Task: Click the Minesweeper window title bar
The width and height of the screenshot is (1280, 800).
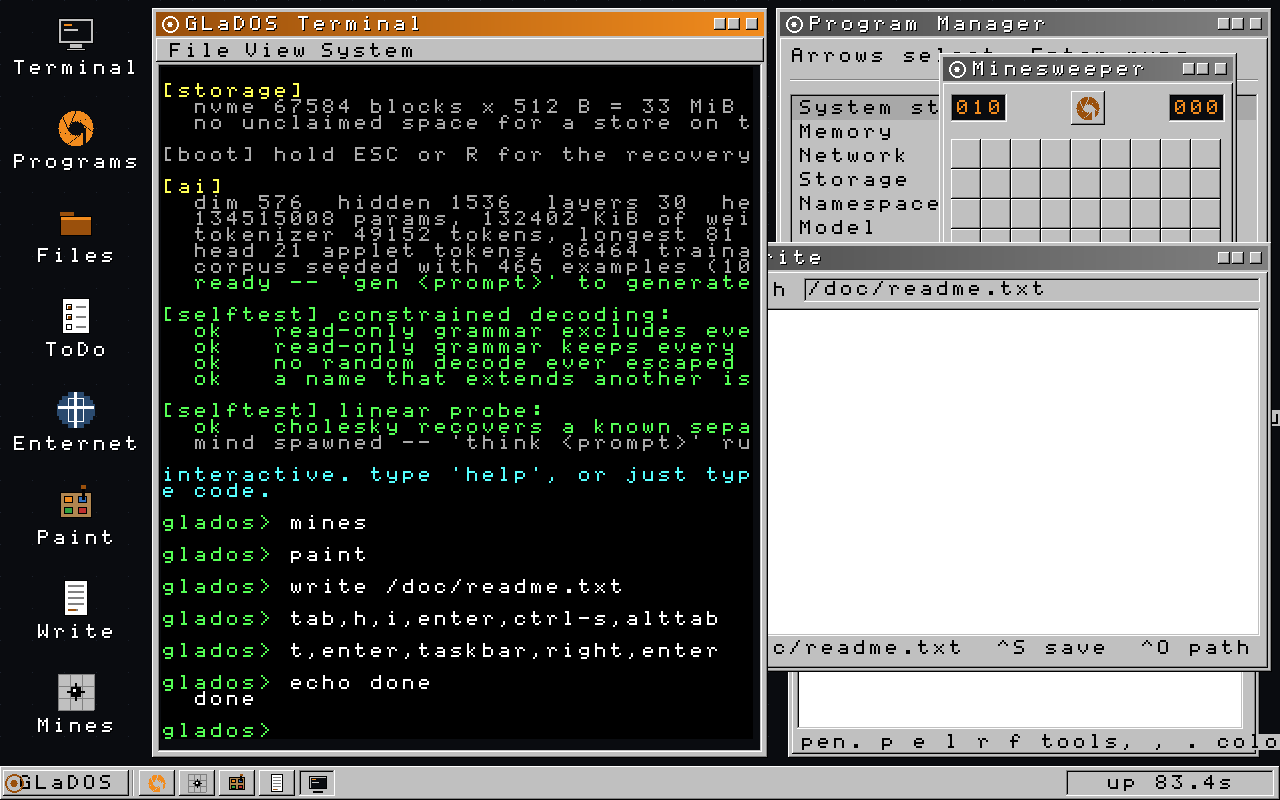Action: click(x=1088, y=68)
